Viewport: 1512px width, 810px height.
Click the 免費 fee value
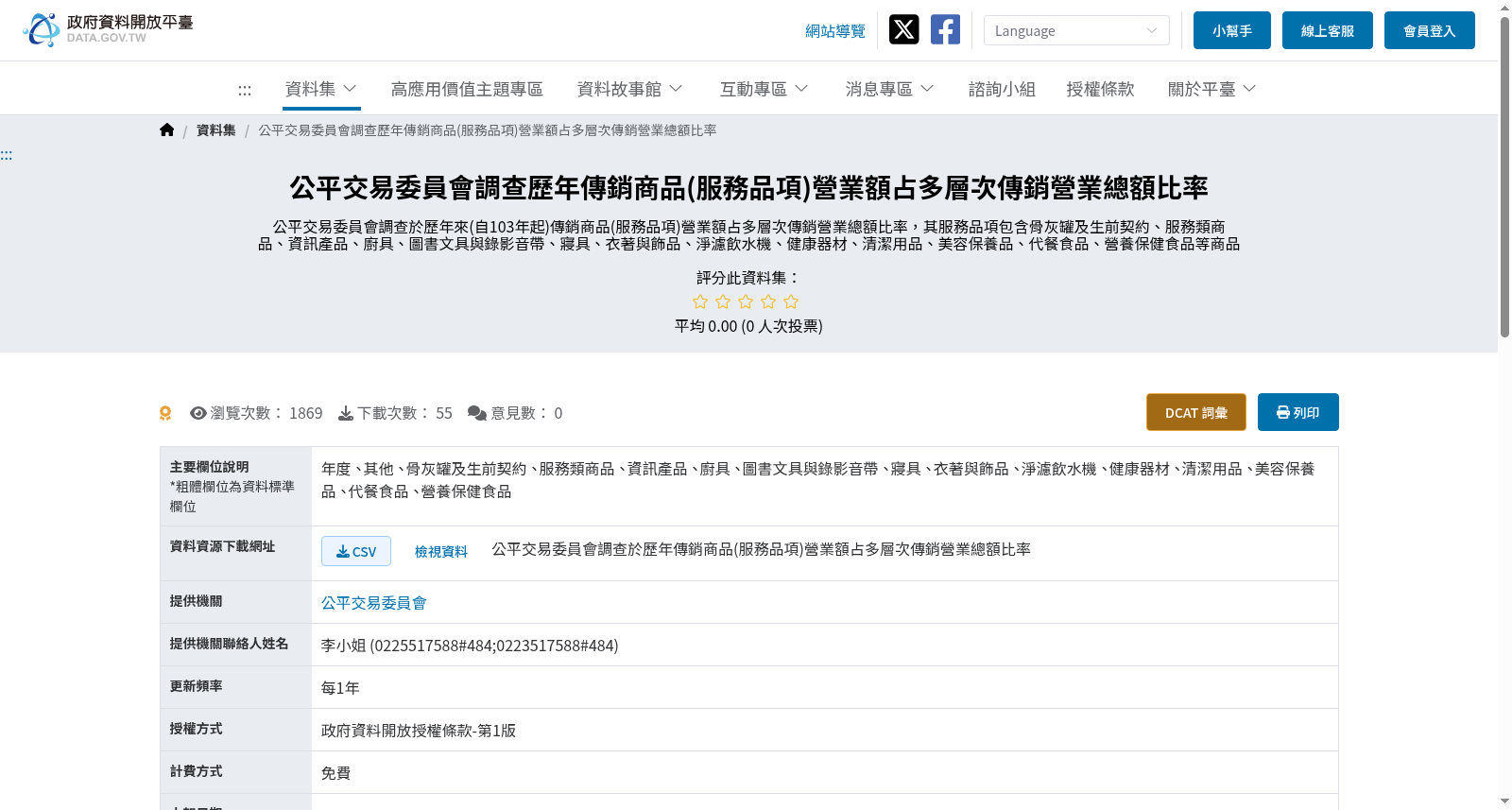[x=335, y=773]
